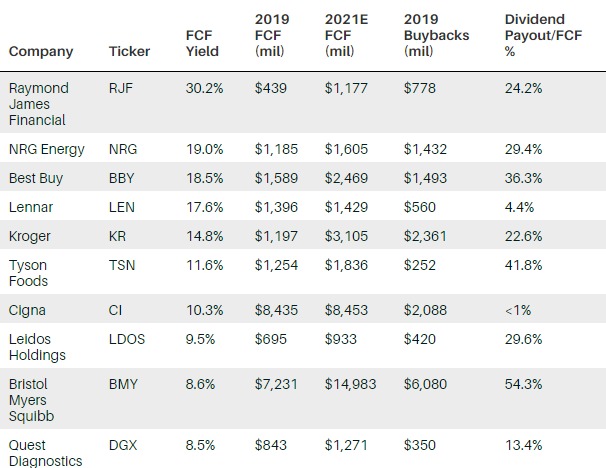The image size is (606, 468).
Task: Click the 22.6% dividend payout value
Action: (523, 236)
